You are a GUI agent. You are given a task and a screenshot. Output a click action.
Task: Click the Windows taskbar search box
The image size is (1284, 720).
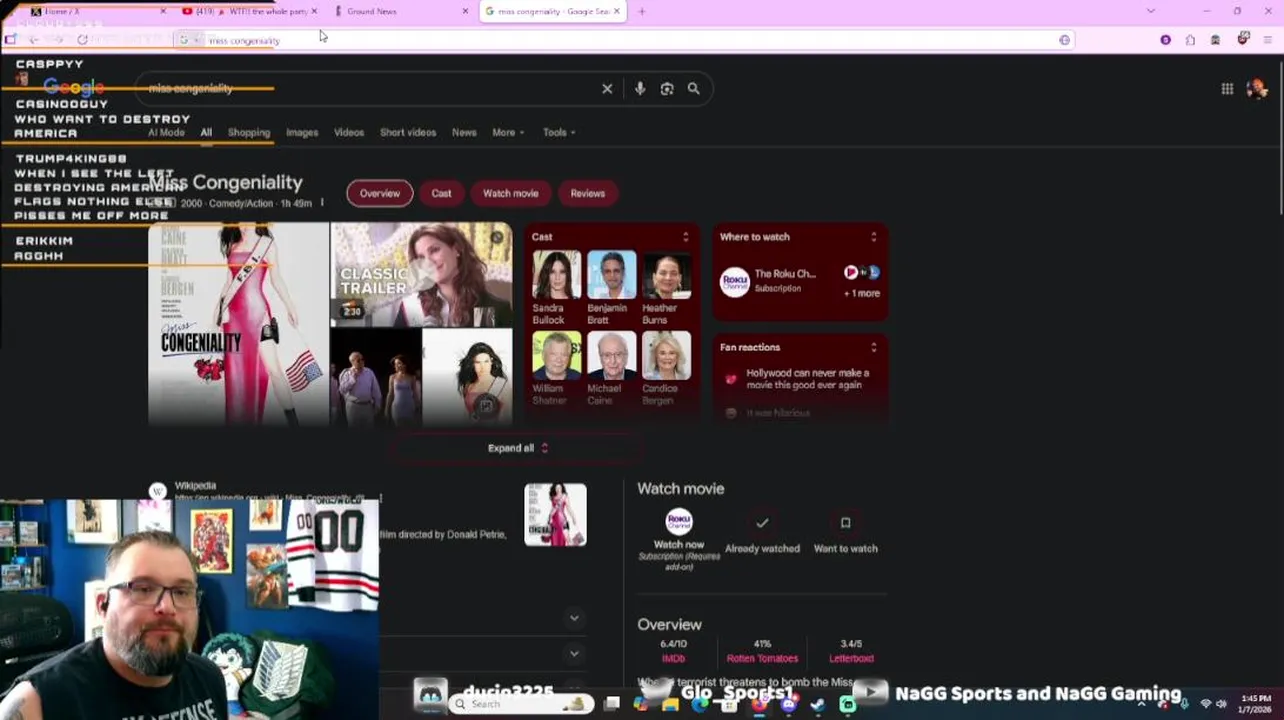(x=520, y=704)
